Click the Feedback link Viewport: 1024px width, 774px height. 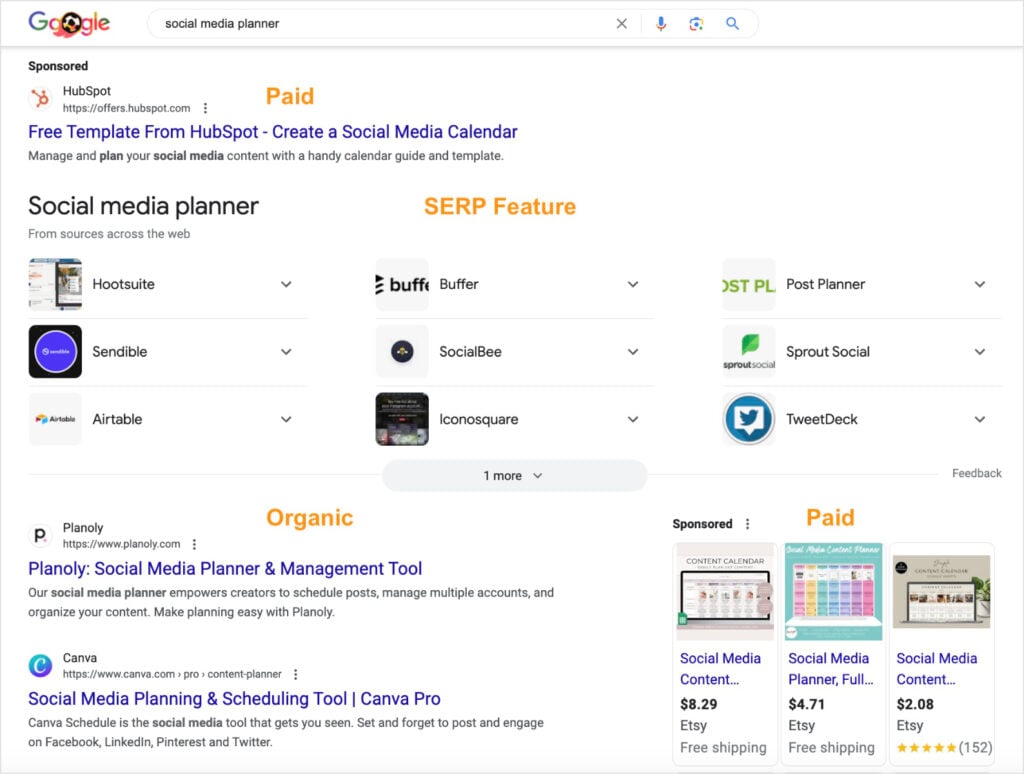pos(975,472)
